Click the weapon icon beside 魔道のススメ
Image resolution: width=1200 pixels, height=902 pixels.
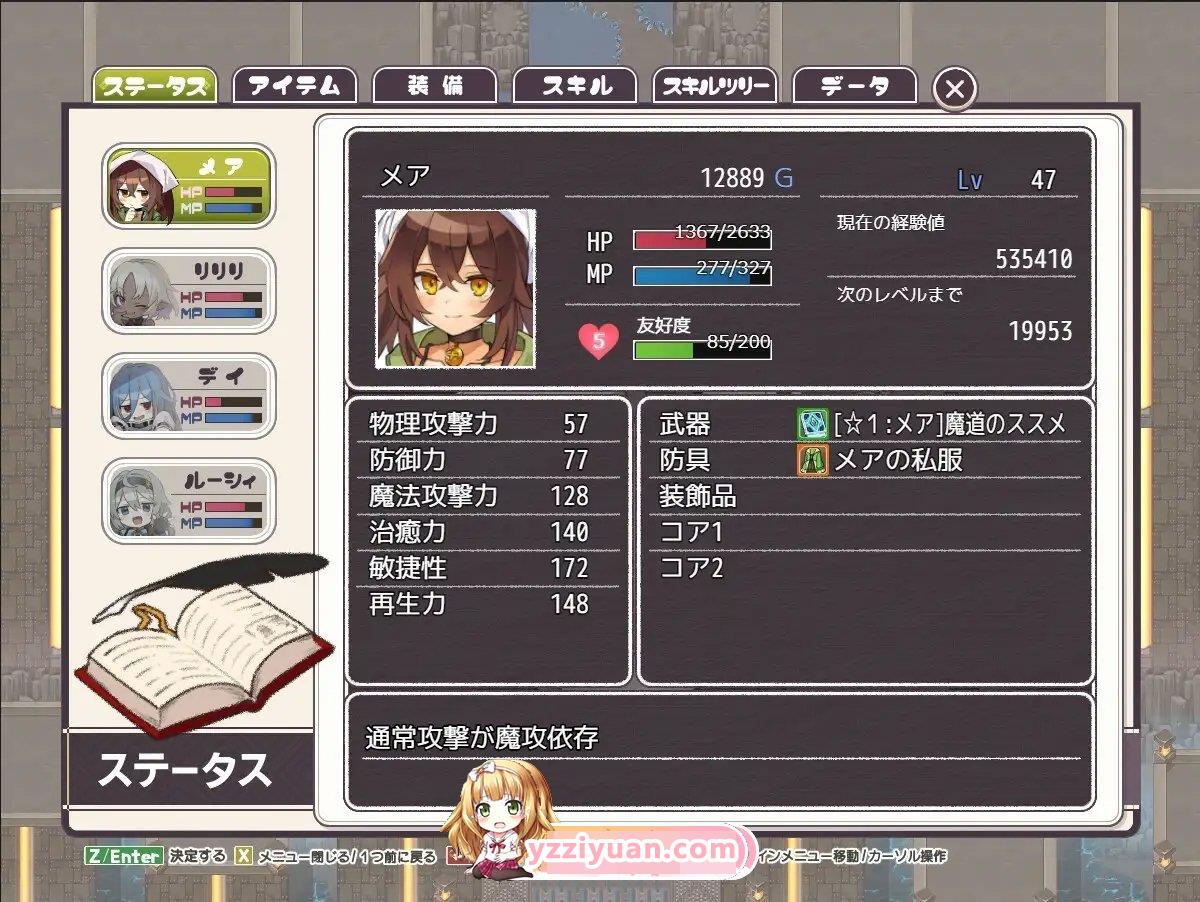813,424
